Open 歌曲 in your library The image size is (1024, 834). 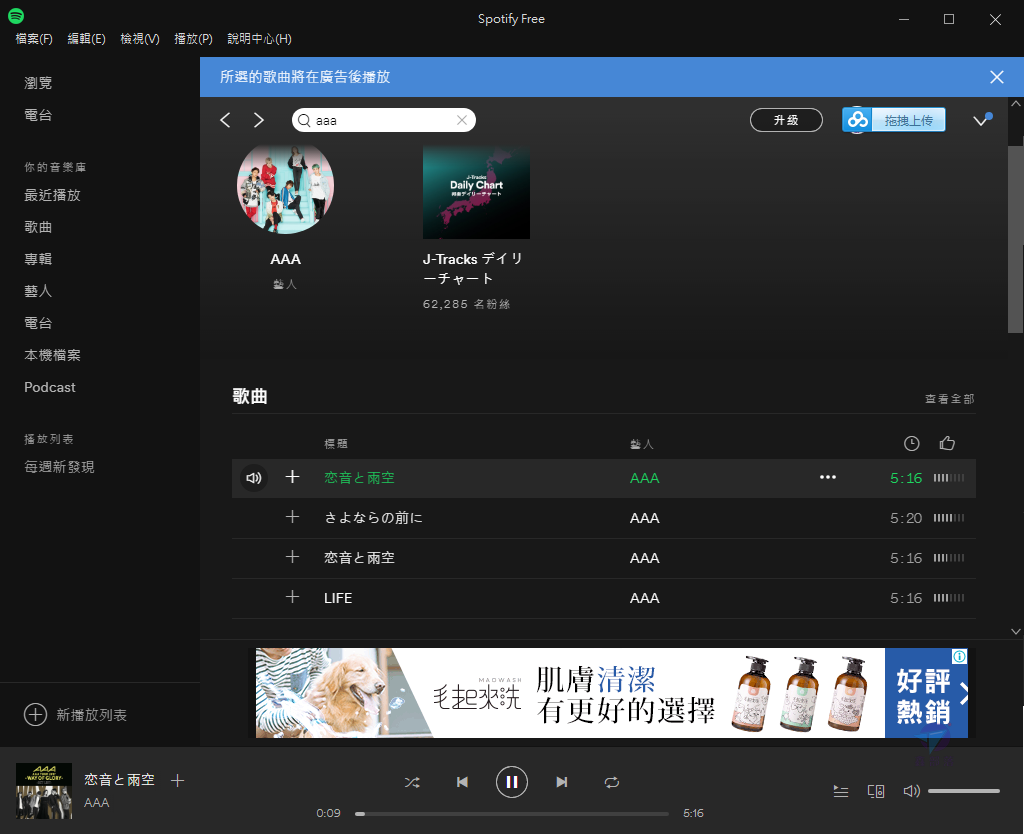pos(38,227)
